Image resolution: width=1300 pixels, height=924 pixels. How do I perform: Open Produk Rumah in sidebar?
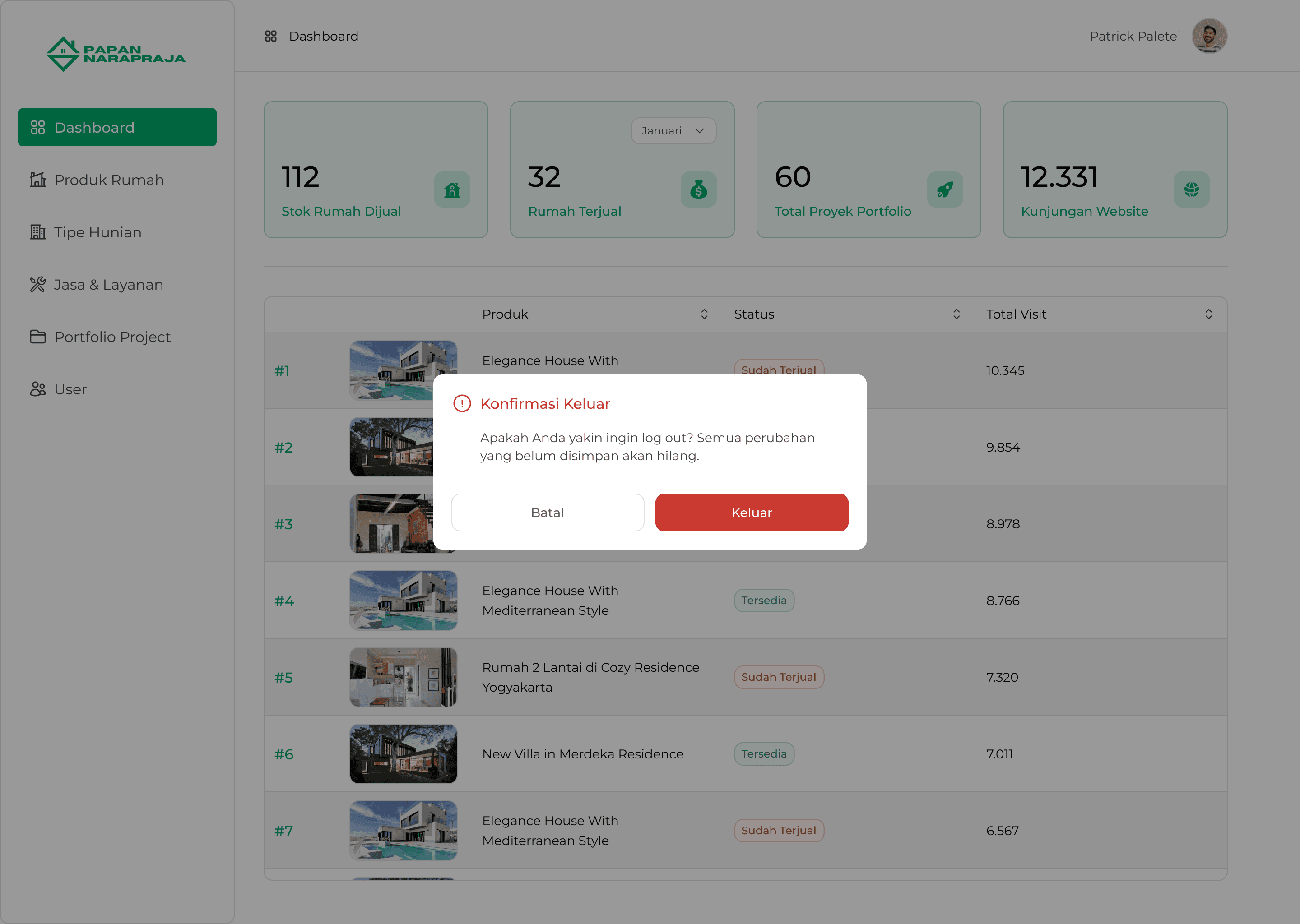coord(109,180)
